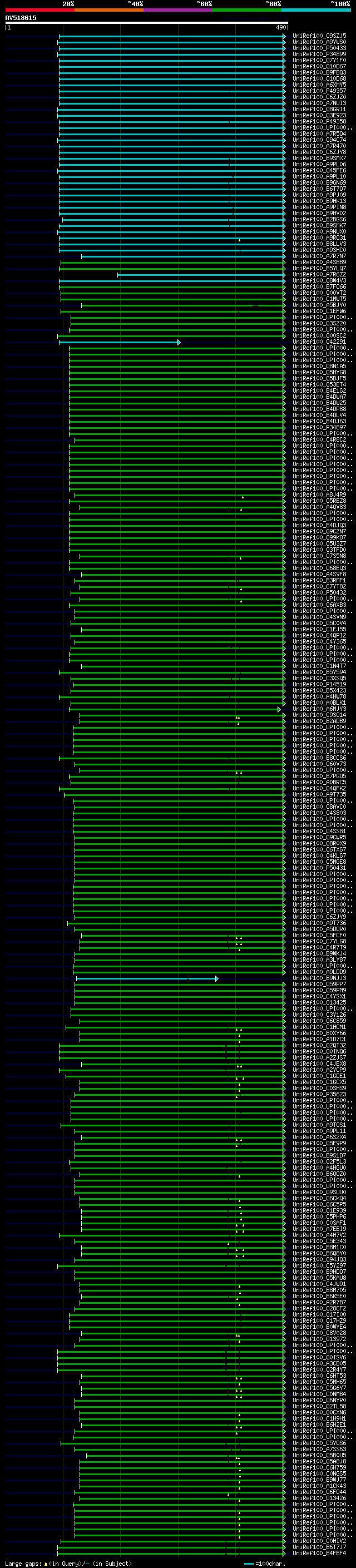Open hit UniRef100_P14519
The width and height of the screenshot is (356, 1568).
[319, 685]
